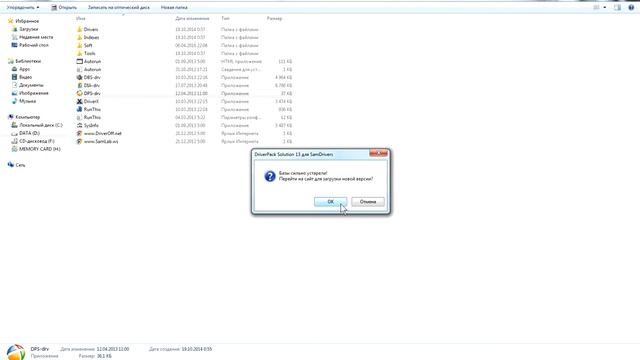Screen dimensions: 640x360
Task: Select Libraries in the navigation pane
Action: [x=28, y=61]
